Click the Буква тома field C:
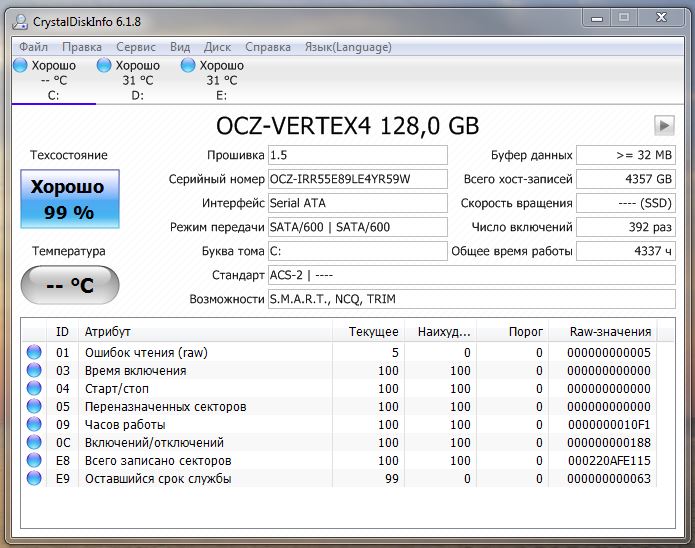Screen dimensions: 695x548 [358, 251]
